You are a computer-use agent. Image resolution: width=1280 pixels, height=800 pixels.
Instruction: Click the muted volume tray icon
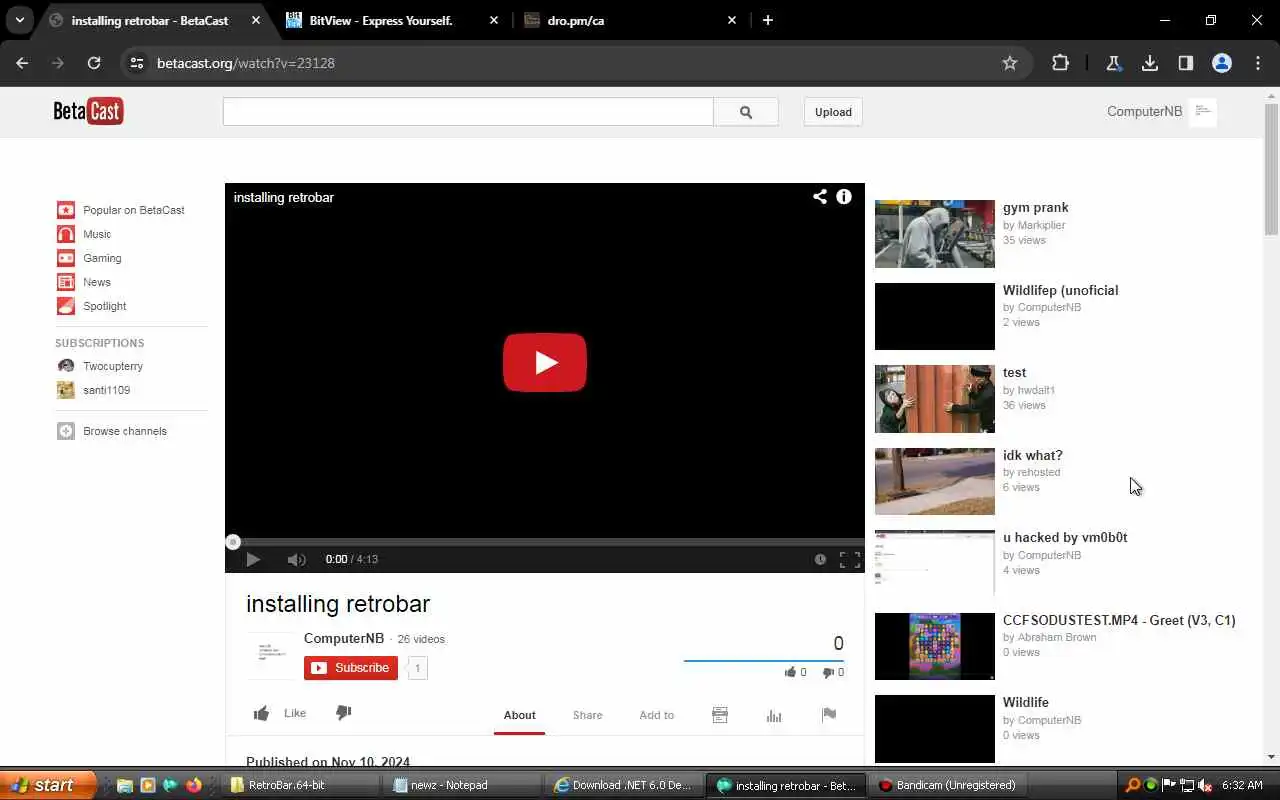1204,785
